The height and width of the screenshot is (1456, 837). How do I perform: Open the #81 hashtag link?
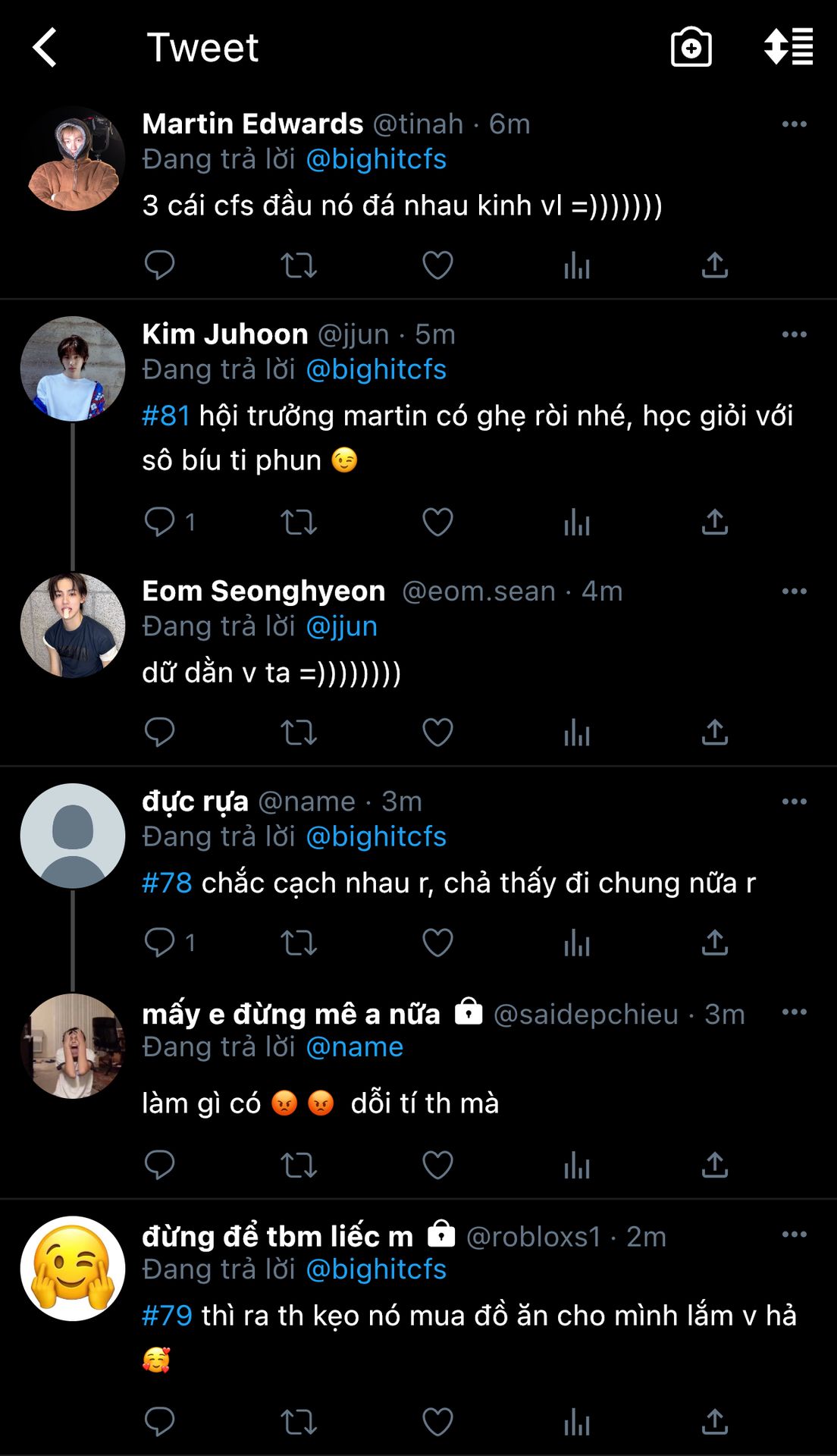pos(166,416)
